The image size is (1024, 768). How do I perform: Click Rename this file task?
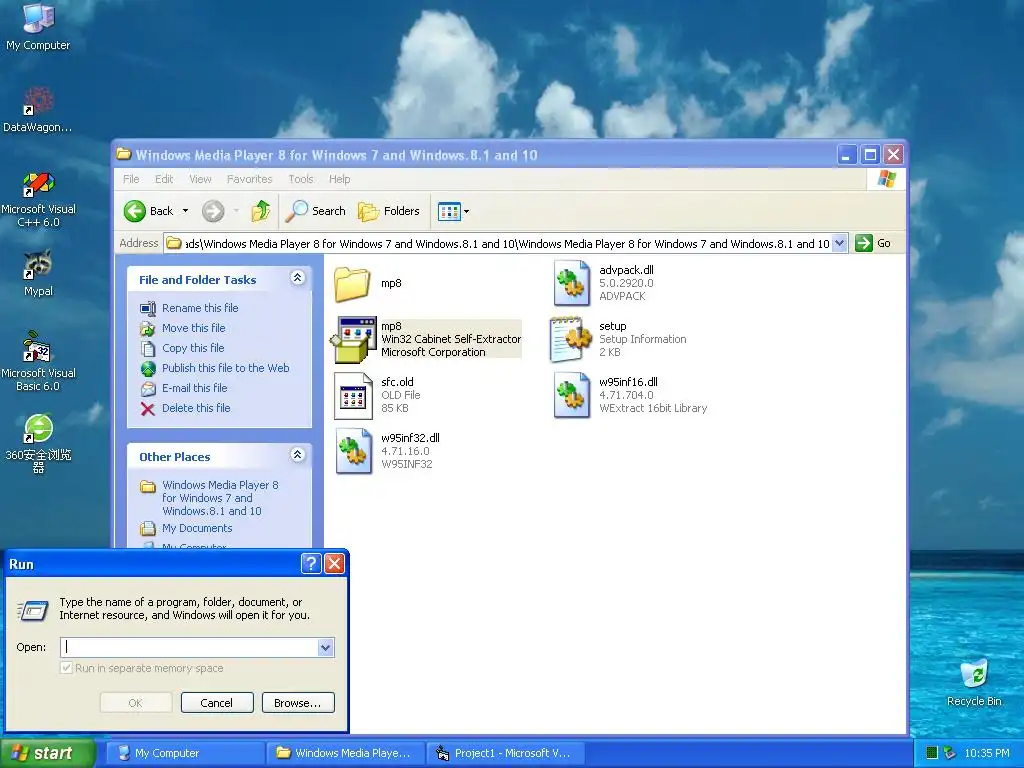(x=200, y=308)
